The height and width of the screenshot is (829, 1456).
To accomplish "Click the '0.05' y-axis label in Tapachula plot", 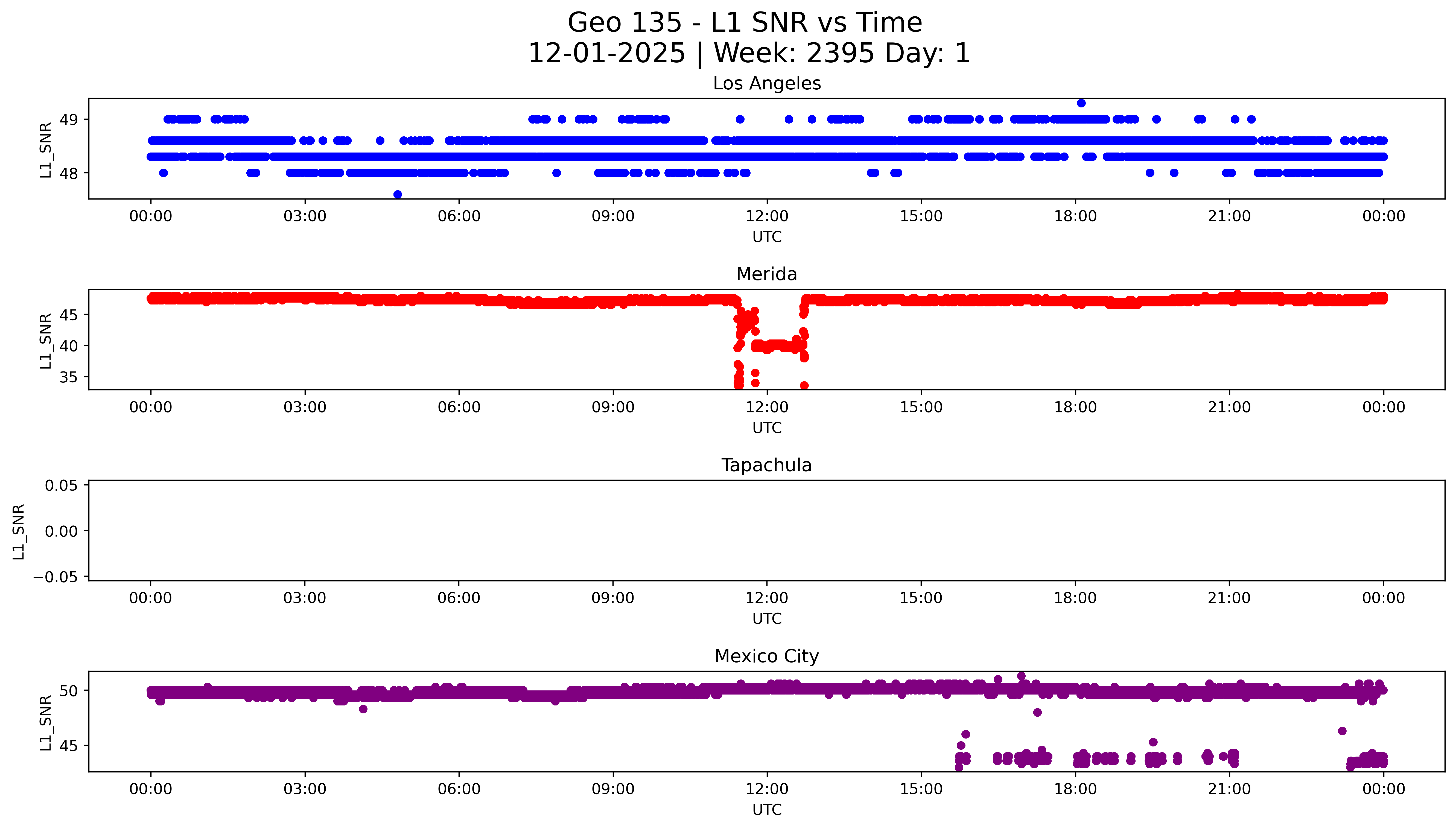I will point(61,486).
